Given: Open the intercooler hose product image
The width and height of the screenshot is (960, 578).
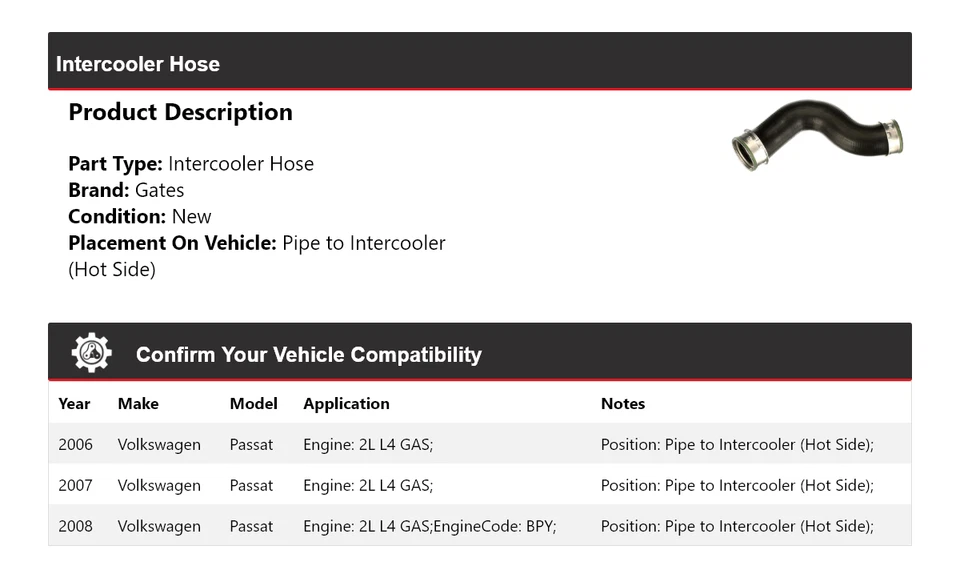Looking at the screenshot, I should [x=817, y=135].
